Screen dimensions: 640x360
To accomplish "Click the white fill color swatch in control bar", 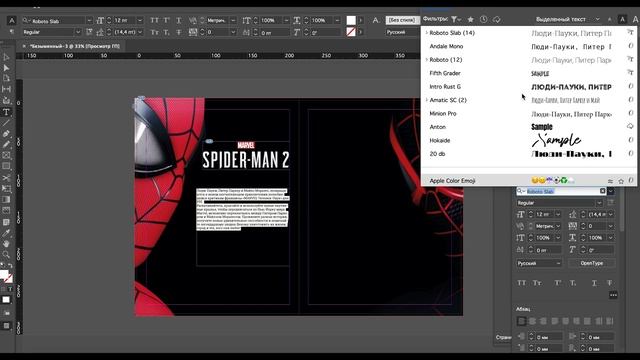I will click(x=351, y=20).
